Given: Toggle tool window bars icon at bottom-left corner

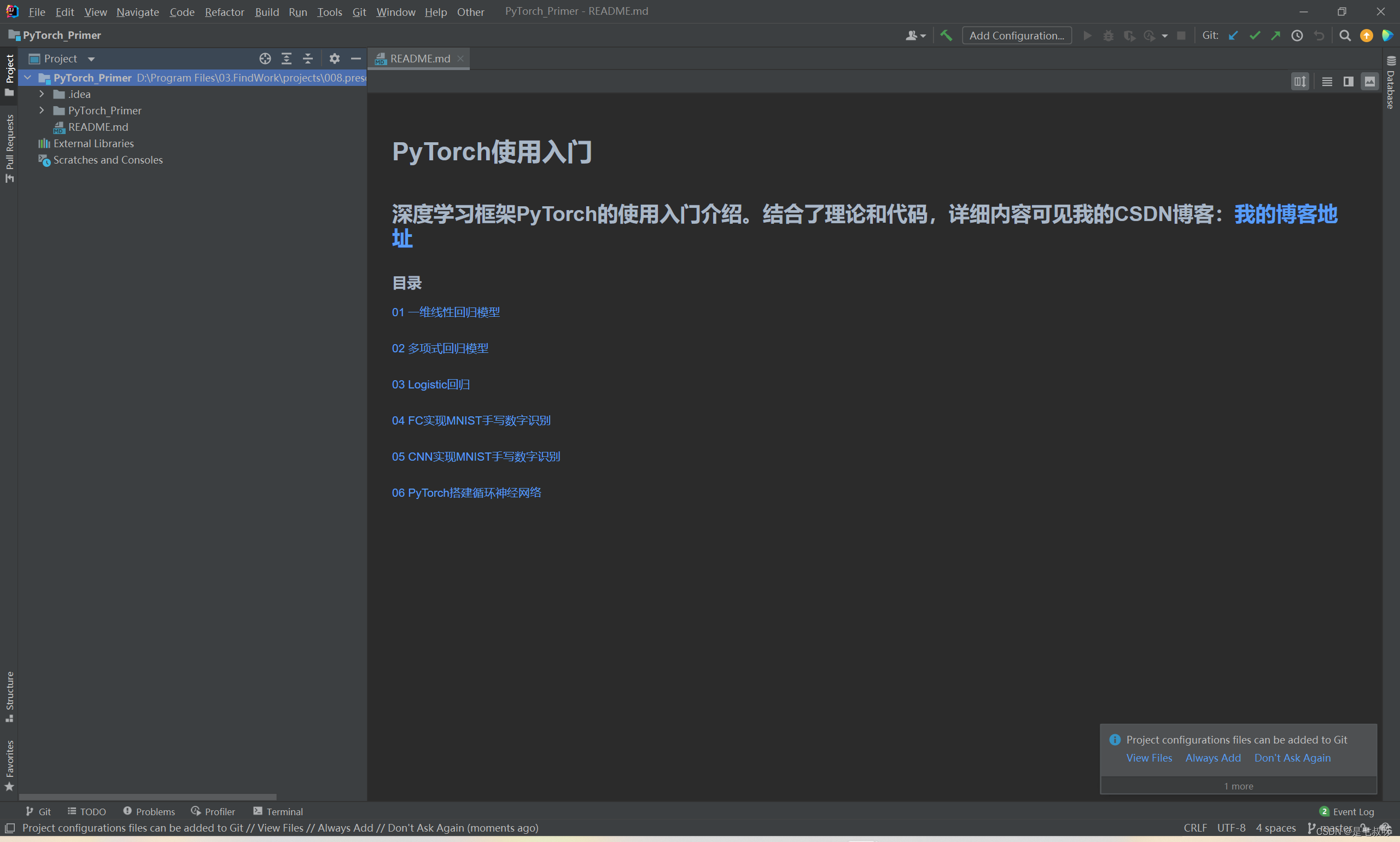Looking at the screenshot, I should 10,828.
